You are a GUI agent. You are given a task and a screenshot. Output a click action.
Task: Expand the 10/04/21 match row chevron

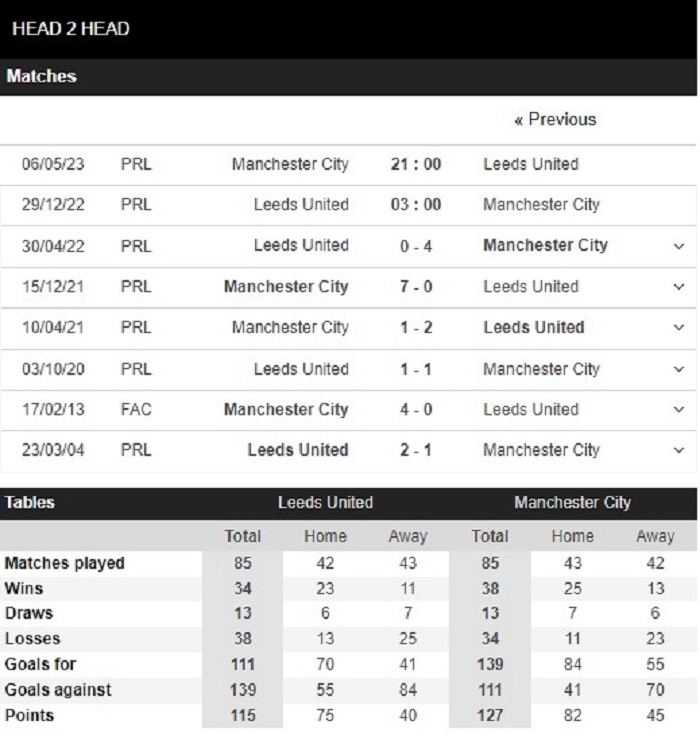tap(680, 328)
